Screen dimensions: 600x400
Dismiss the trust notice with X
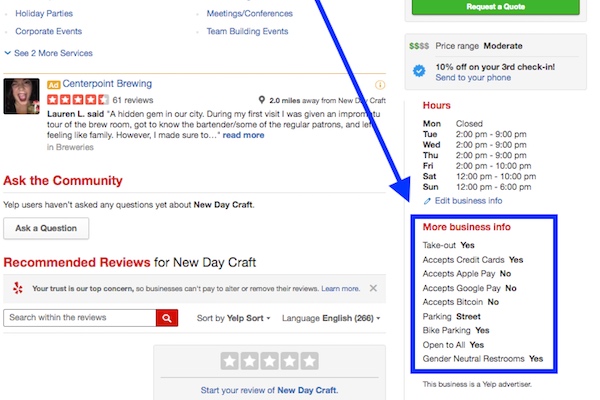tap(373, 288)
